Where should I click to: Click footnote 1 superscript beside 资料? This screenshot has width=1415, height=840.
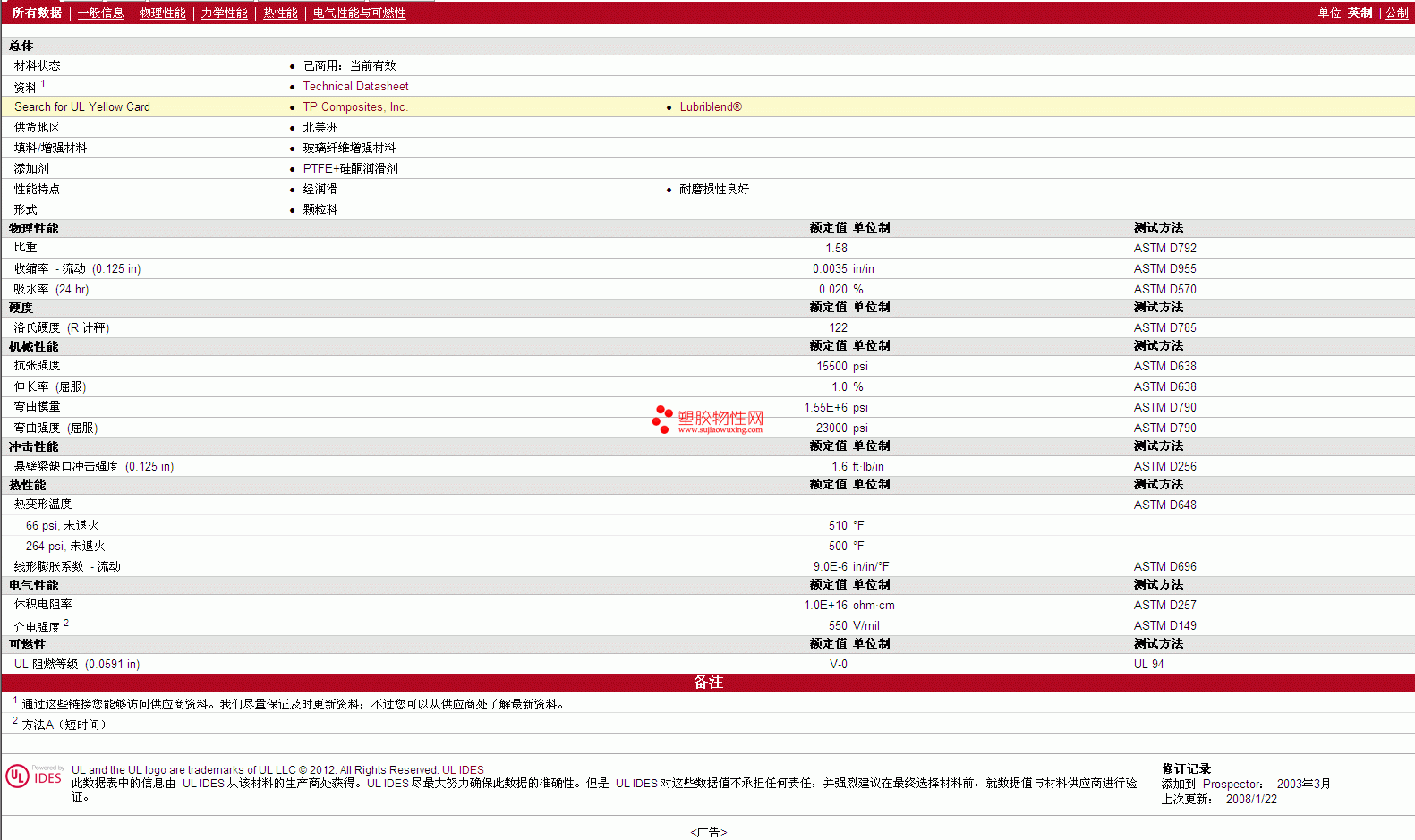coord(43,83)
